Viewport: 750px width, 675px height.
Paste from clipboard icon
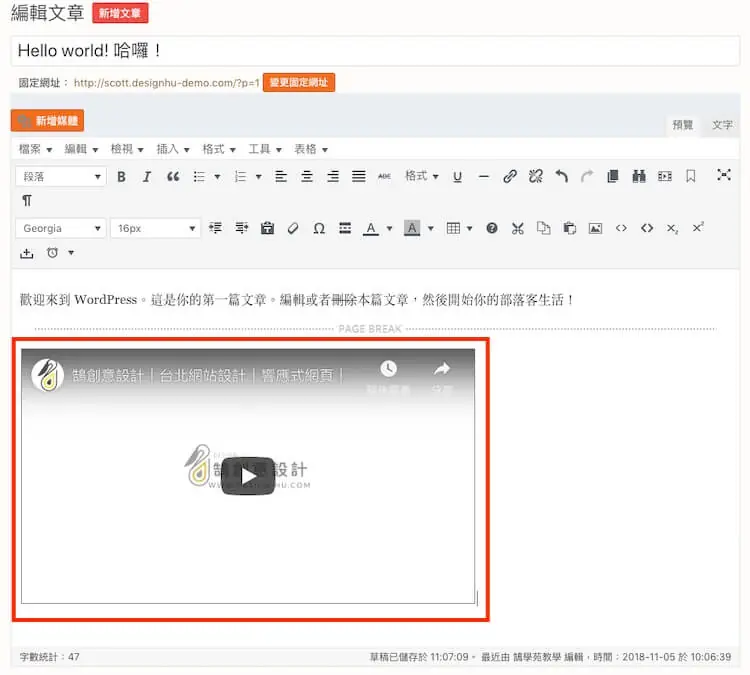[569, 228]
